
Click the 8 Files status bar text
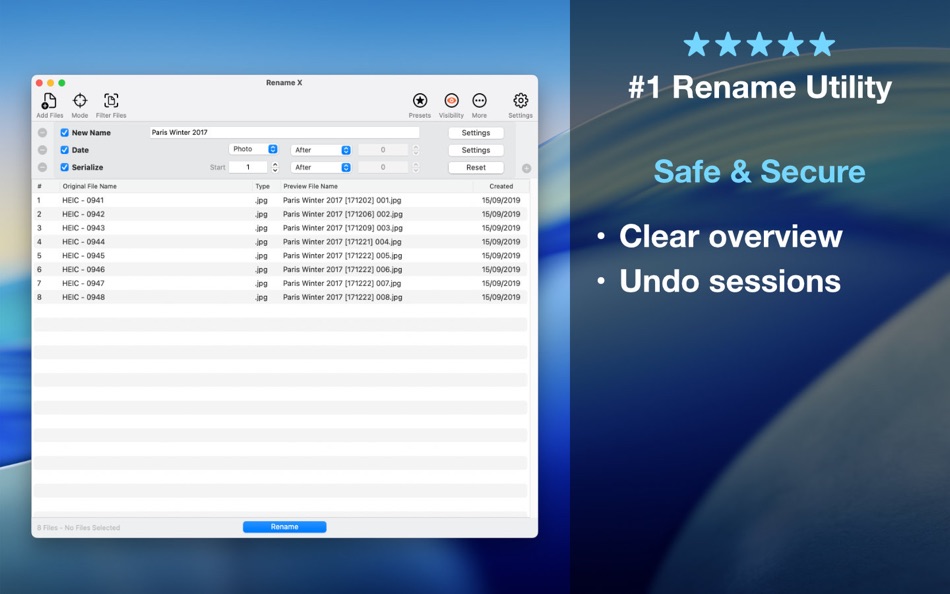coord(78,527)
